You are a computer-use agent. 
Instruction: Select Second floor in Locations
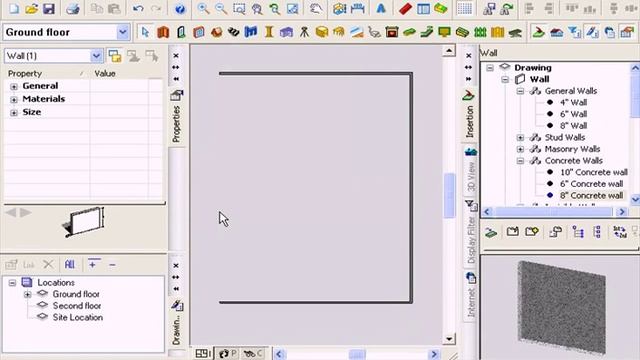point(77,306)
